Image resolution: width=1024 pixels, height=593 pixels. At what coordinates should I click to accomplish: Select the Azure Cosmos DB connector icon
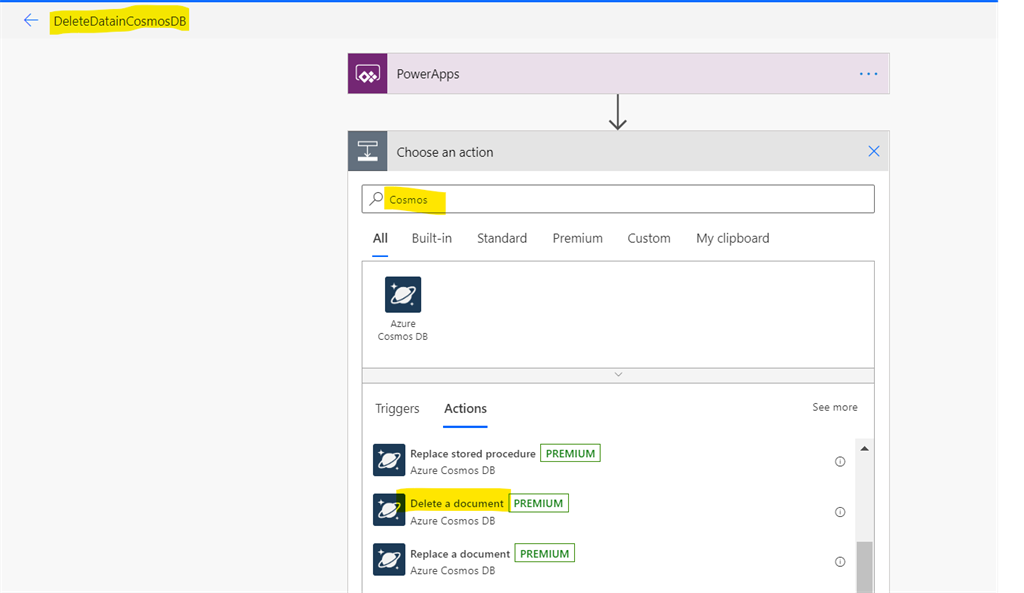click(x=403, y=295)
